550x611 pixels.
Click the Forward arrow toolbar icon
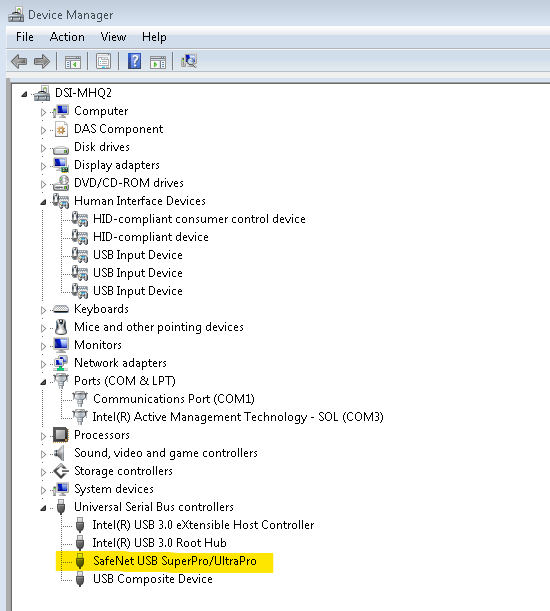coord(42,62)
